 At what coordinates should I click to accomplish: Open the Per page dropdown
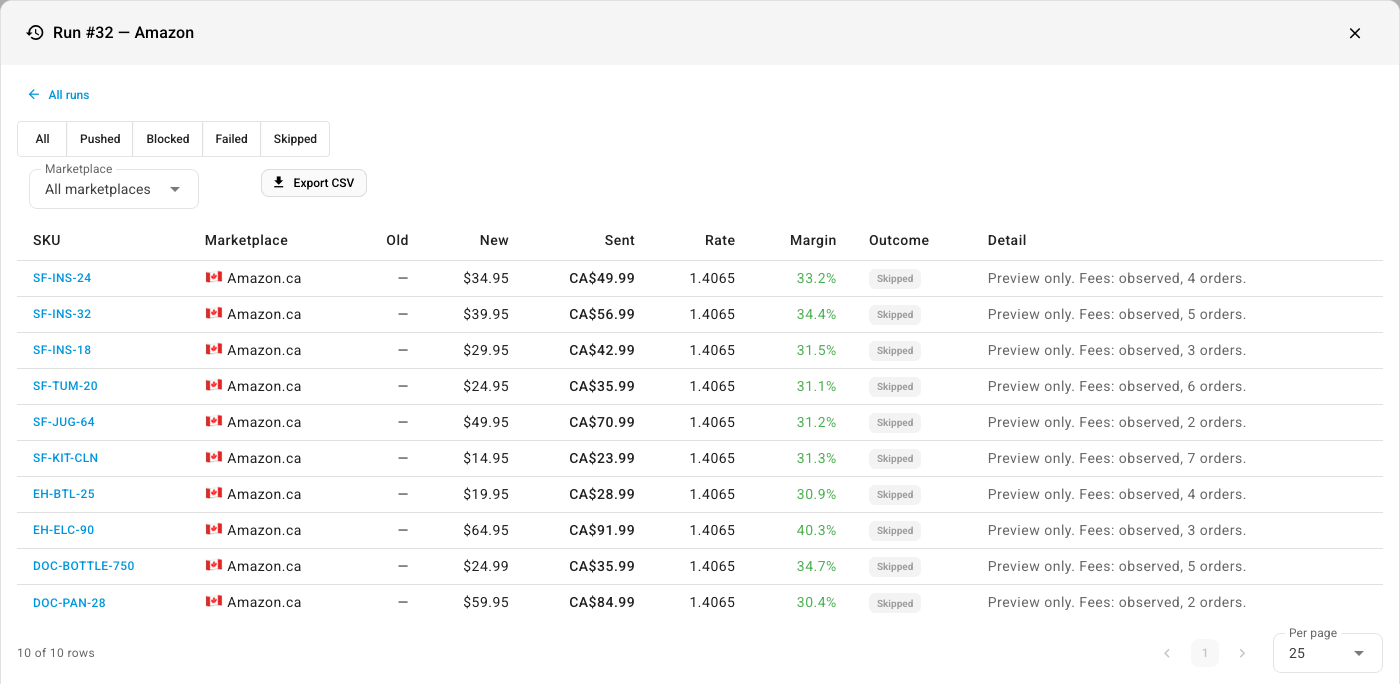(x=1328, y=653)
